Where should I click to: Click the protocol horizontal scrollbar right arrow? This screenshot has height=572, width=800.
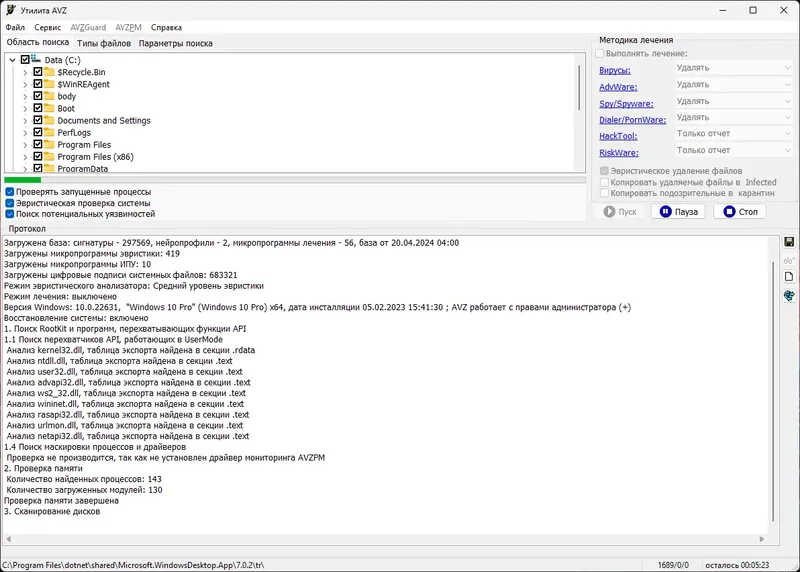762,539
